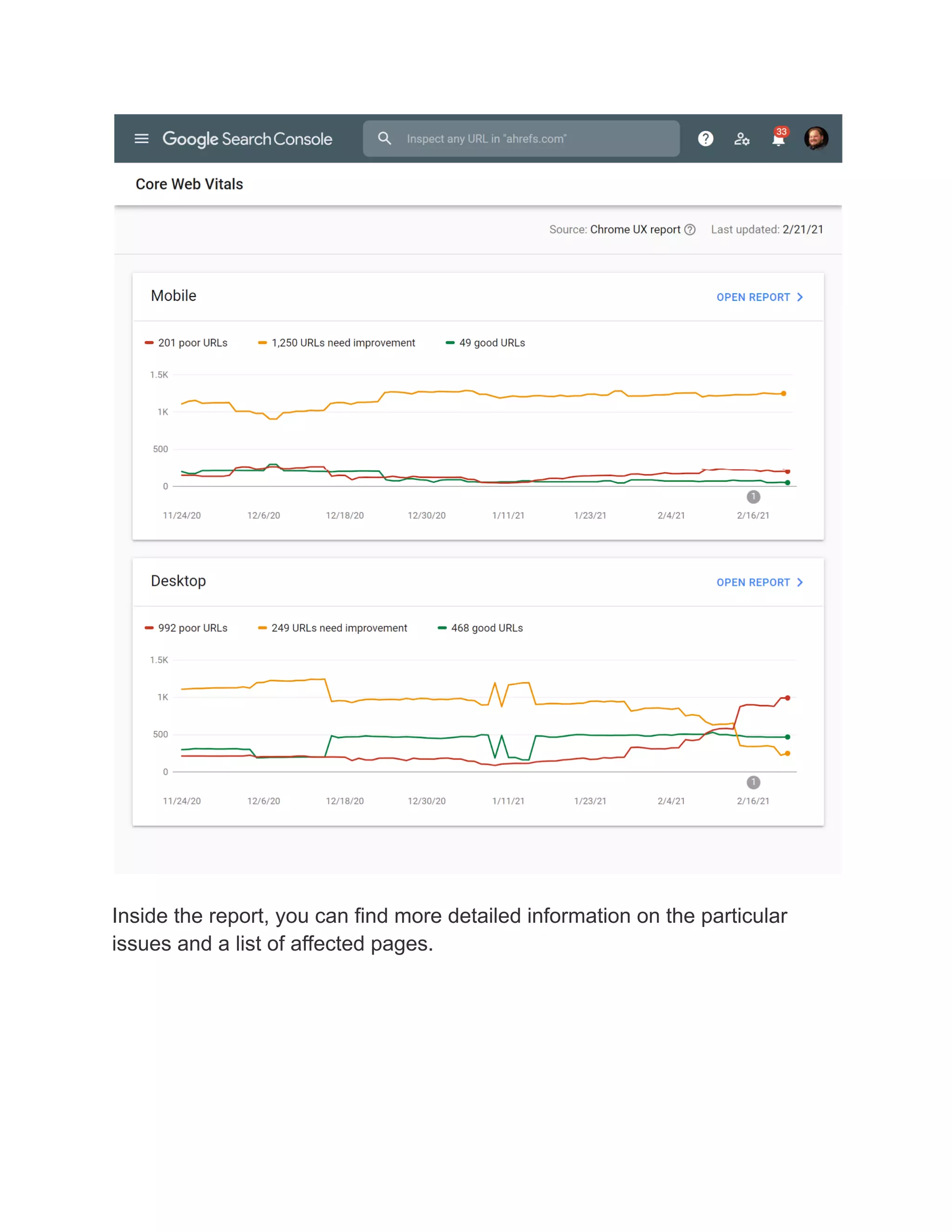Screen dimensions: 952x1232
Task: Open the help question mark icon
Action: [x=705, y=139]
